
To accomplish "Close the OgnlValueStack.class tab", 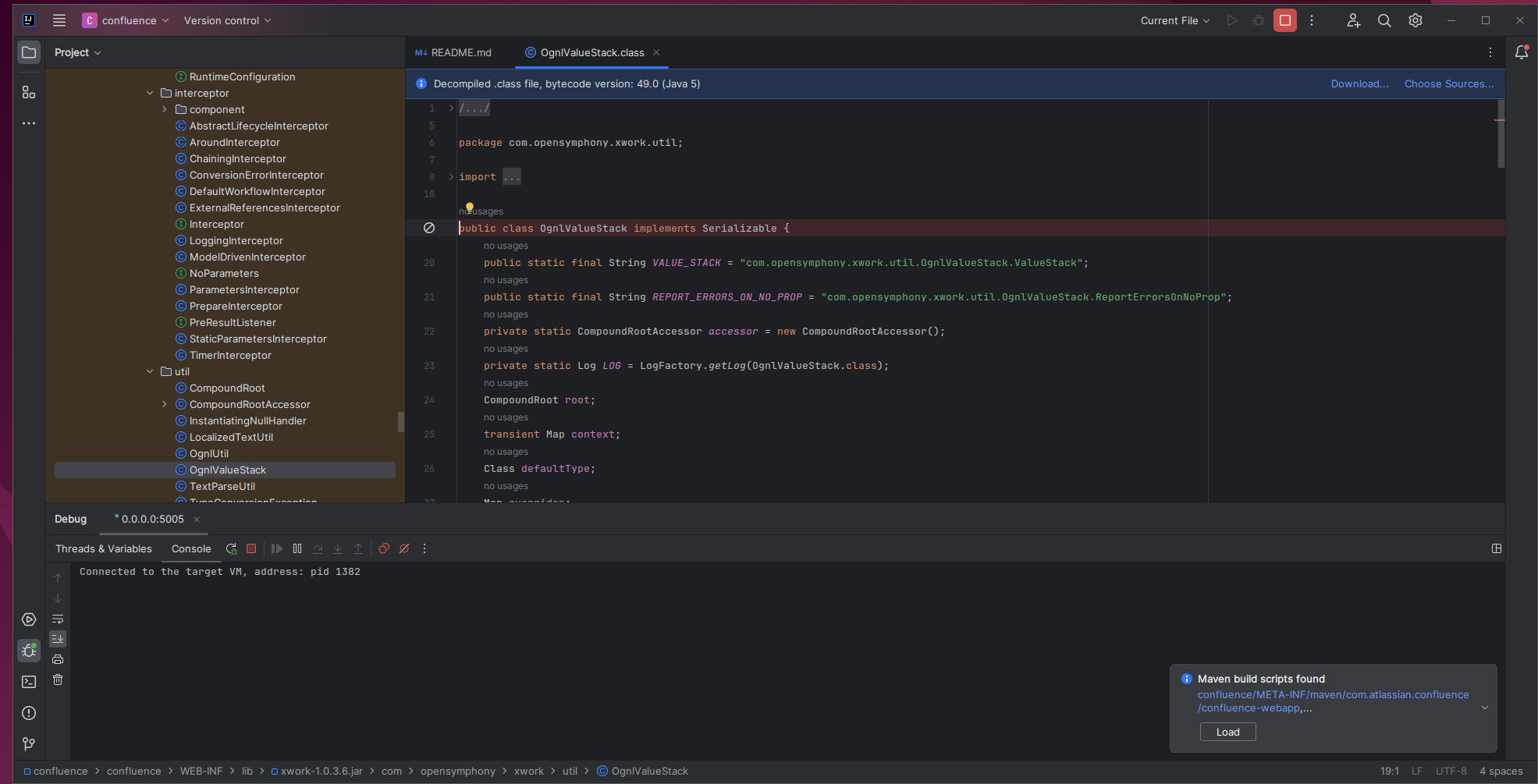I will (x=656, y=52).
